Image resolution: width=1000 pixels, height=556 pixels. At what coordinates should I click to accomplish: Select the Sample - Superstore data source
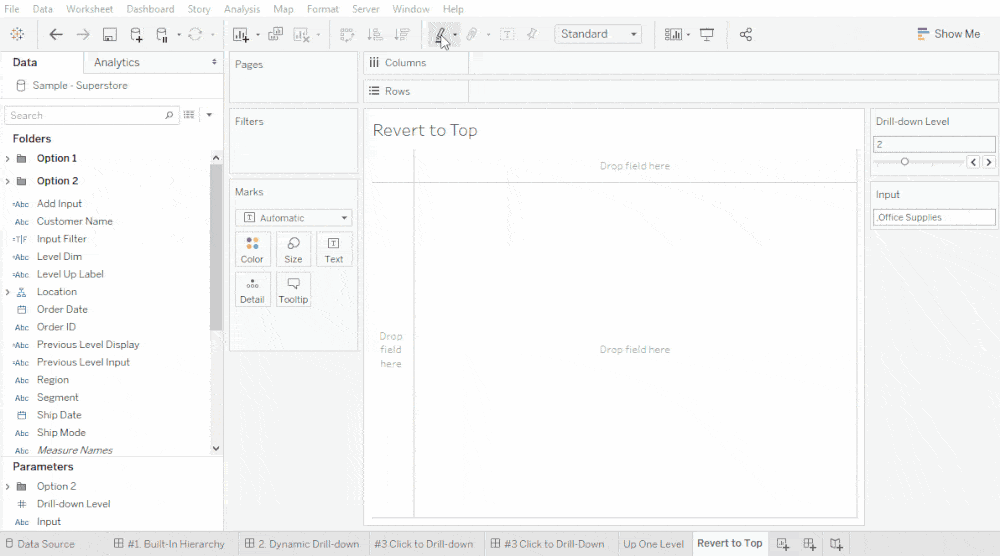(x=80, y=85)
